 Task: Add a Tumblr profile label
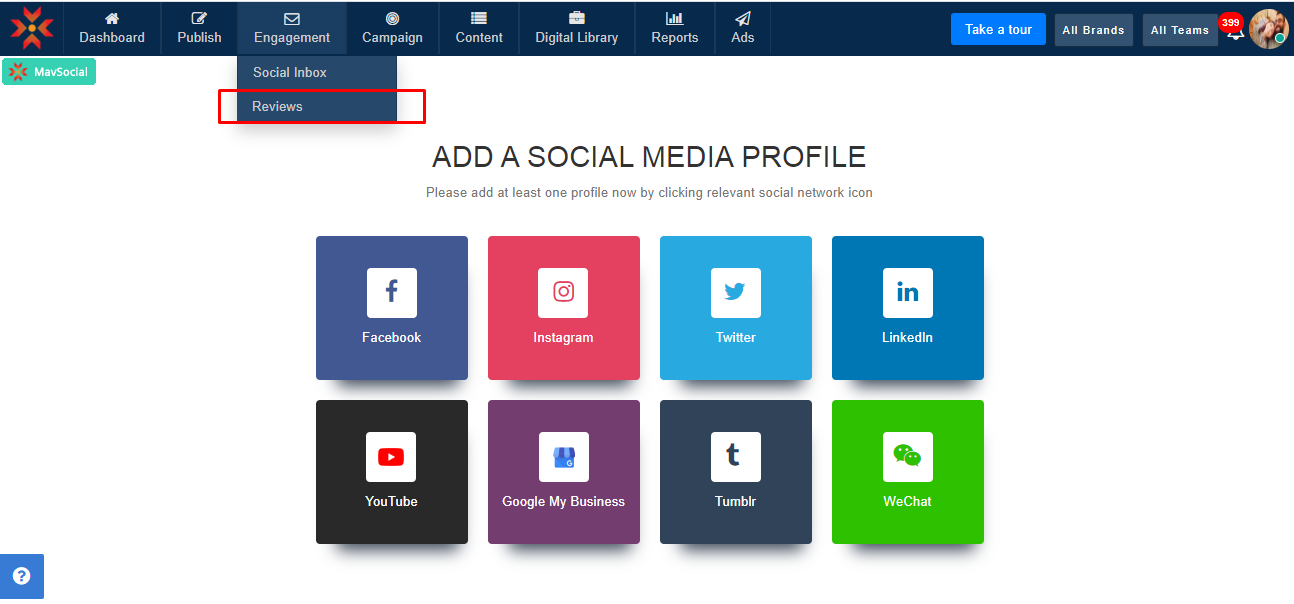point(736,501)
